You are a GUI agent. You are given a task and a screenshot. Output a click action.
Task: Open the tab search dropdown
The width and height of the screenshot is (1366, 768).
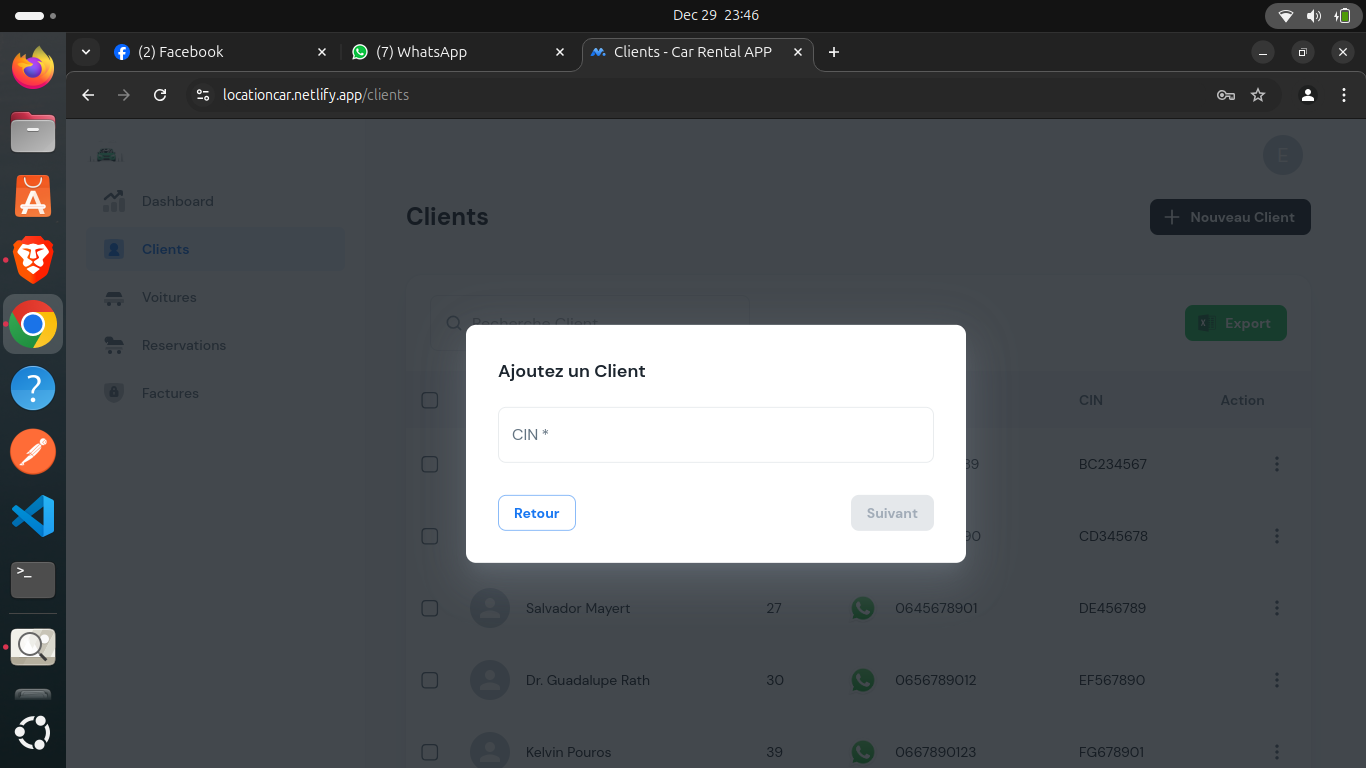click(x=86, y=52)
